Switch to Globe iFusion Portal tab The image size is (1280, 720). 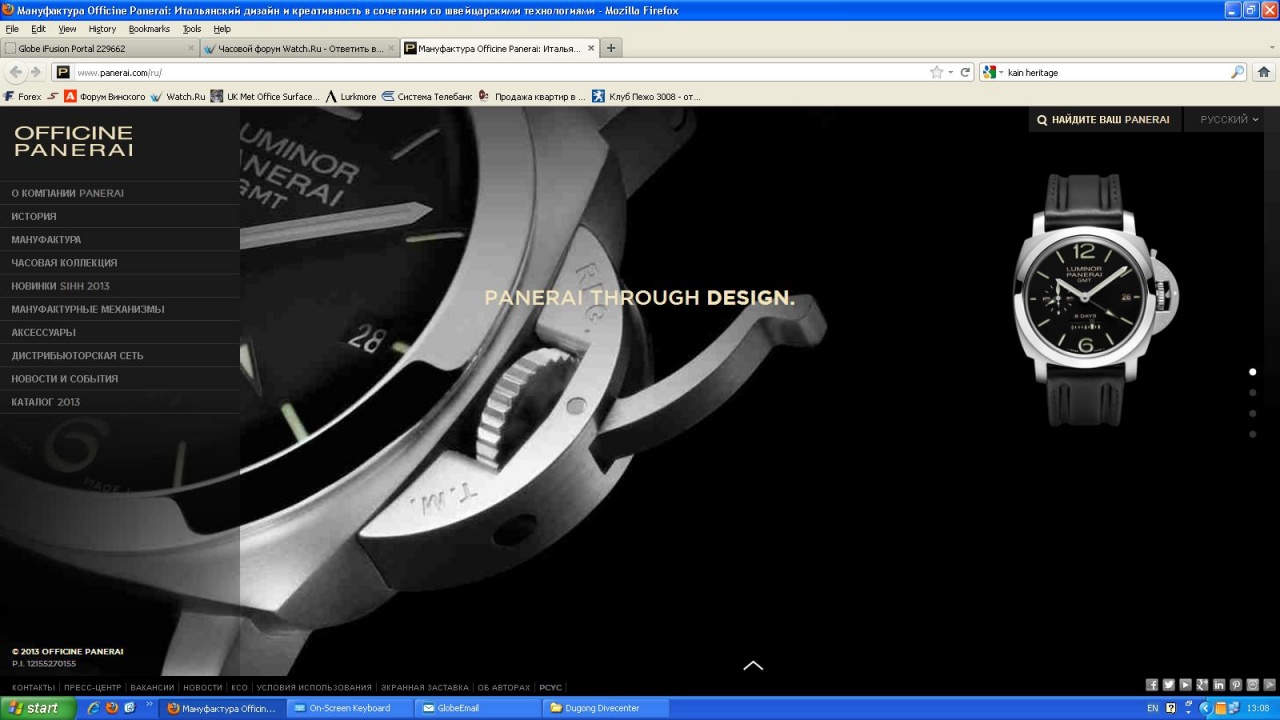[x=100, y=48]
